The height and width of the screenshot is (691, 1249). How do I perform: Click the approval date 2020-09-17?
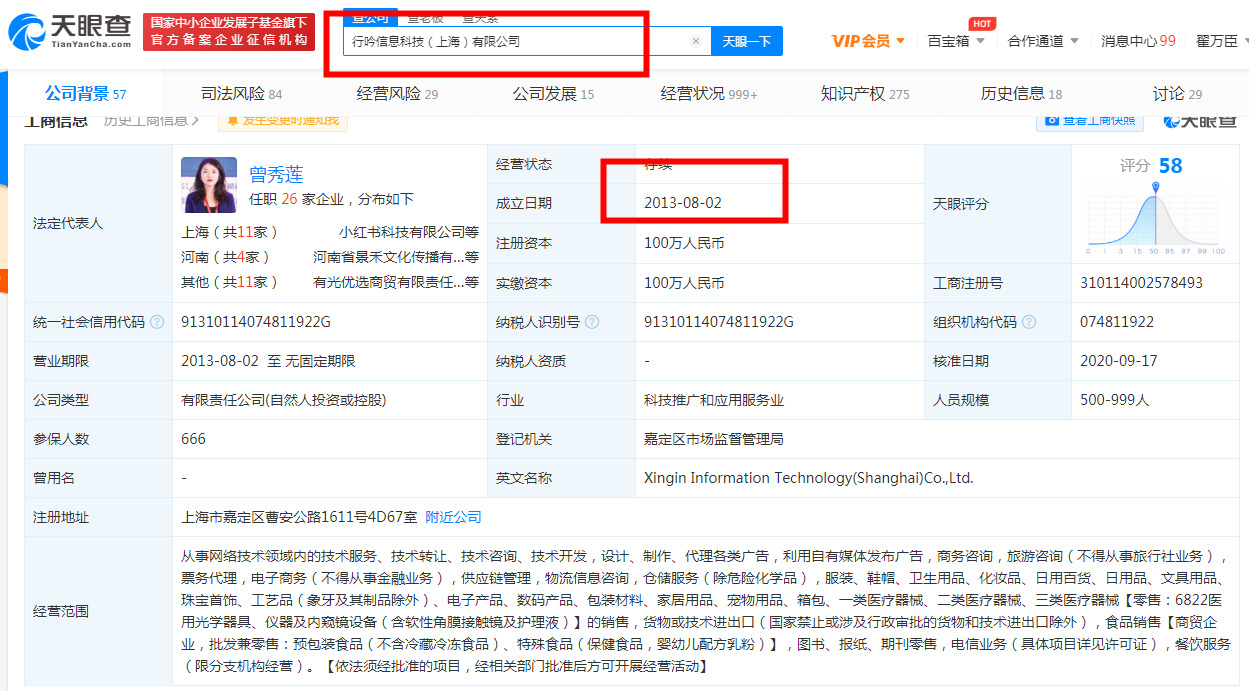pyautogui.click(x=1119, y=361)
